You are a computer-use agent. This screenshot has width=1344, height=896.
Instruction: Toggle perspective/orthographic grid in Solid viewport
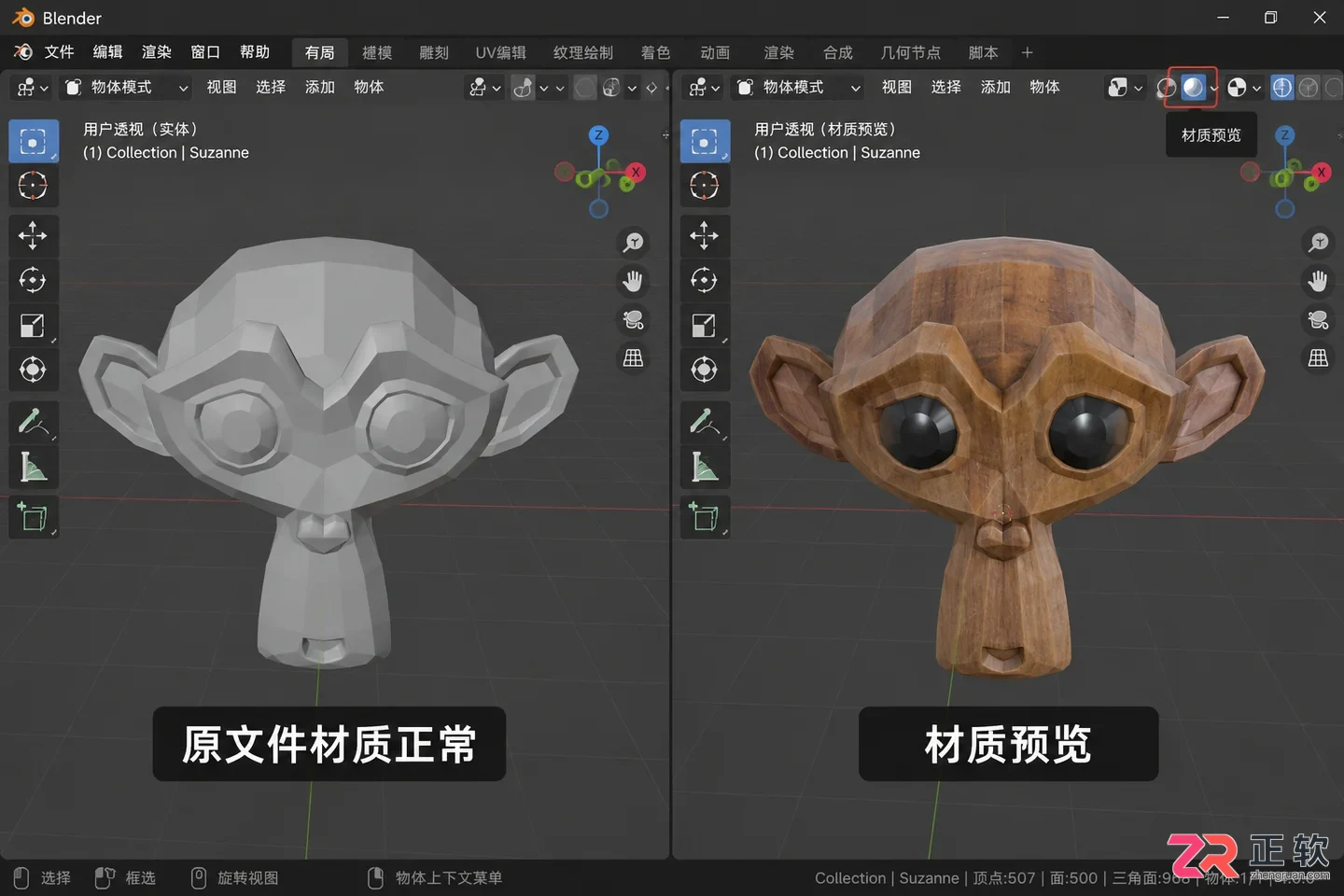(633, 358)
